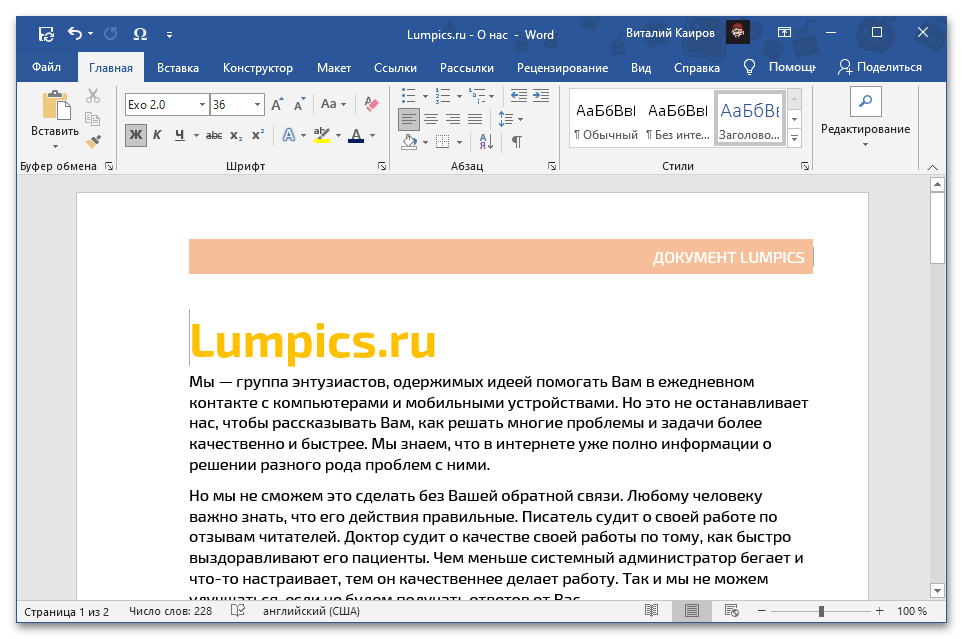Apply superscript formatting
The image size is (963, 639).
(x=258, y=135)
